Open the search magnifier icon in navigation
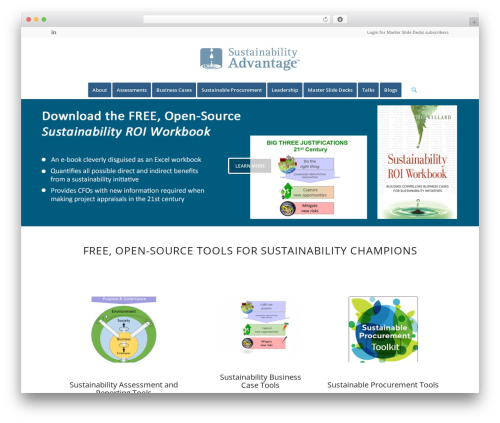This screenshot has width=500, height=423. pyautogui.click(x=414, y=90)
